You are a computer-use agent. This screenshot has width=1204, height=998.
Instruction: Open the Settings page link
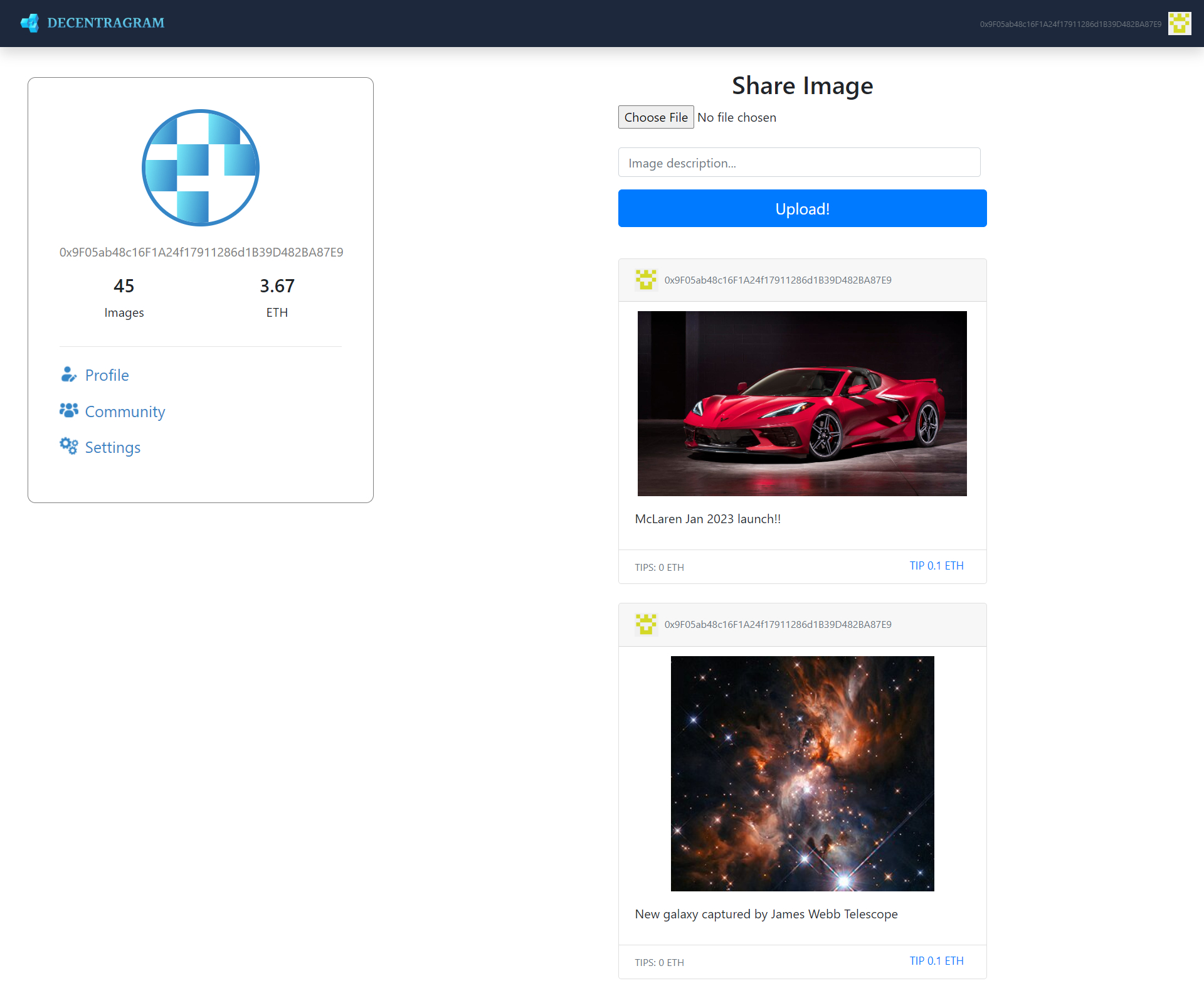(112, 447)
